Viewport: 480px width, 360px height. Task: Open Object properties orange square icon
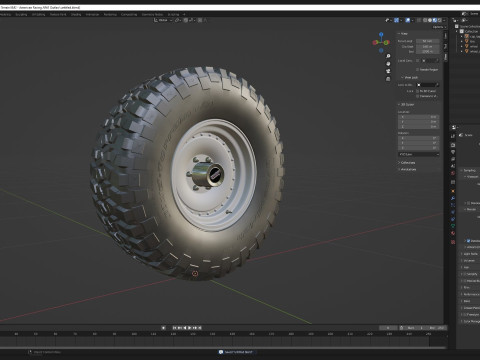pos(453,191)
